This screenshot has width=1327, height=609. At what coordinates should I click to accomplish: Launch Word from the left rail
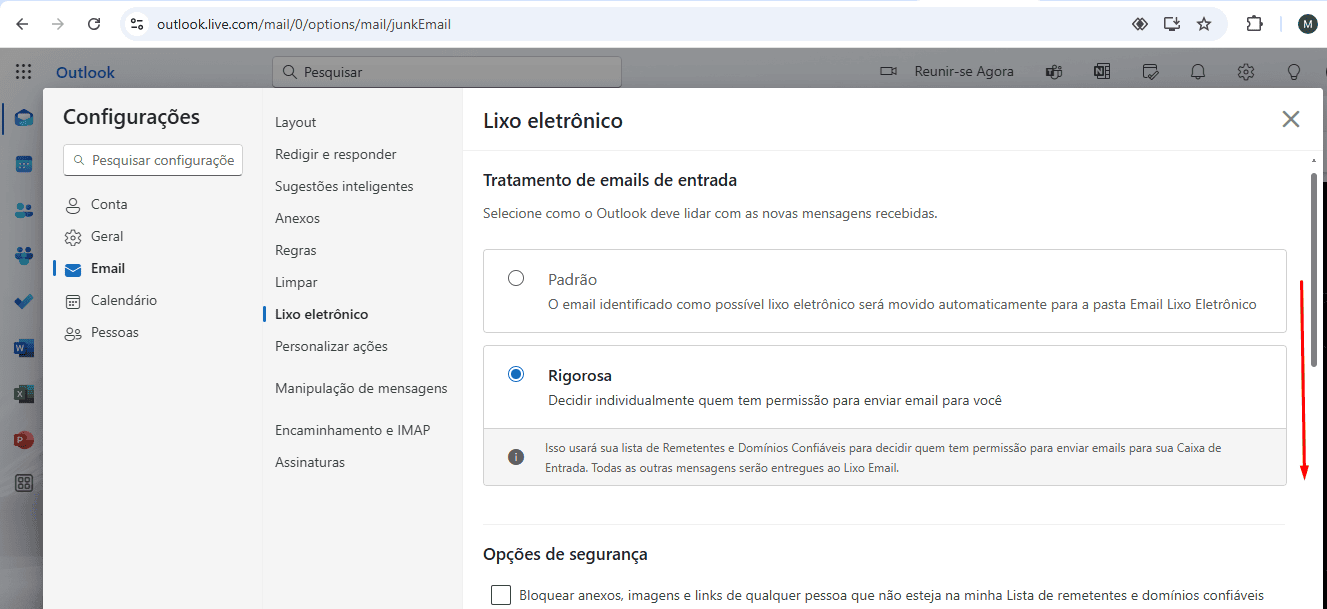(x=24, y=348)
